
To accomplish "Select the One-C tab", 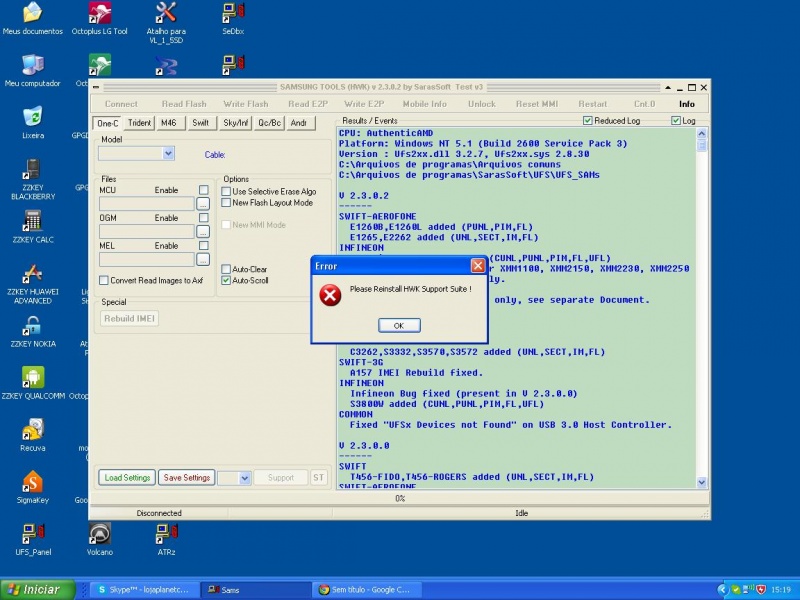I will pos(108,123).
